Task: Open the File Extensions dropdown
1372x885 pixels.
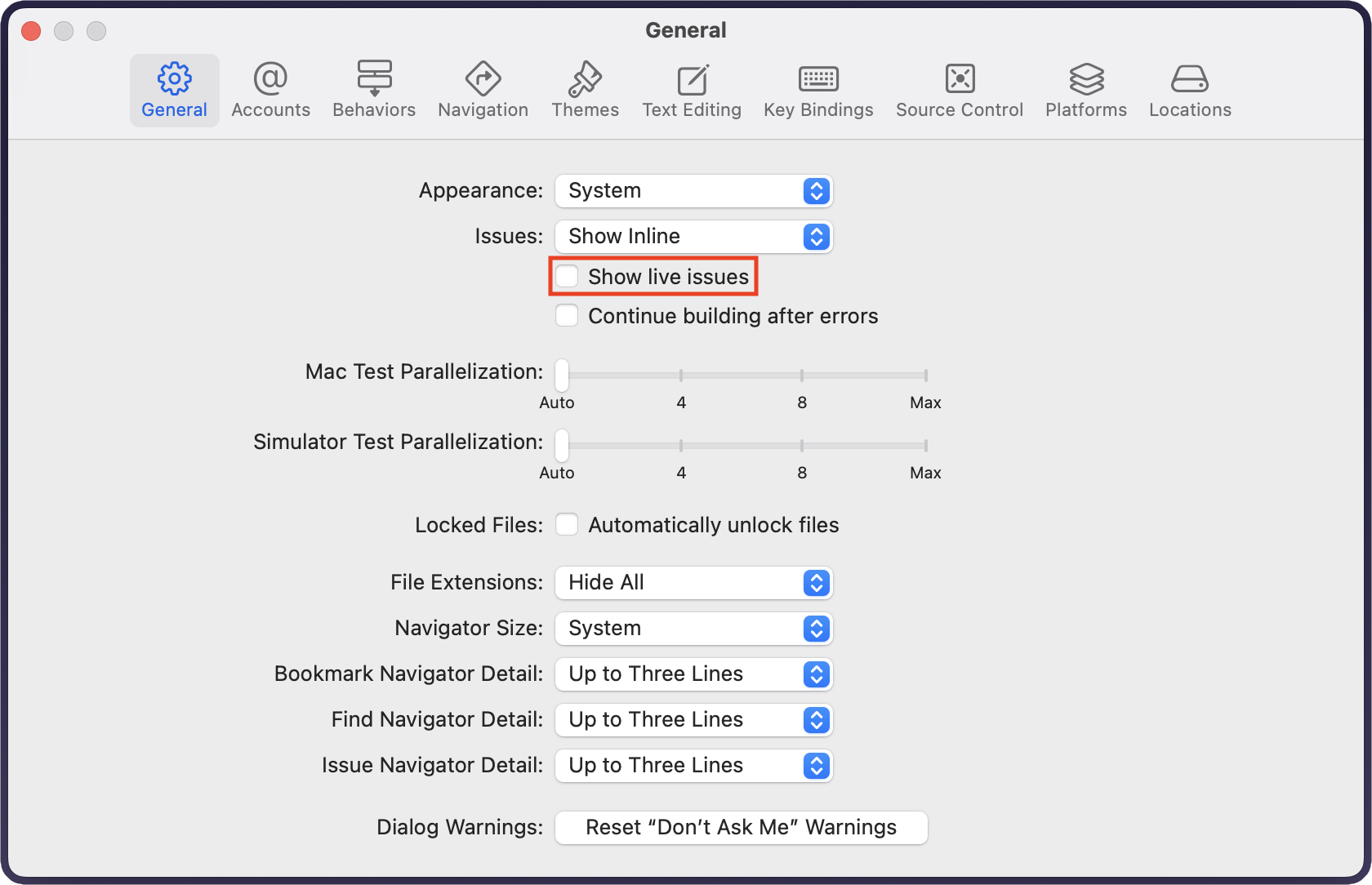Action: pos(693,583)
